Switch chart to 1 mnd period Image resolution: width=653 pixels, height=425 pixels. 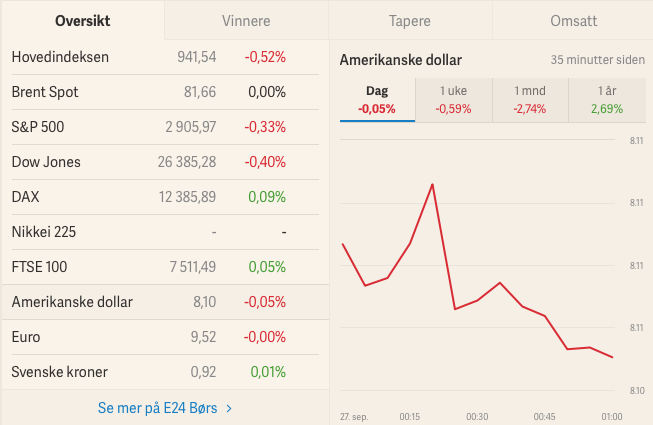click(x=530, y=100)
